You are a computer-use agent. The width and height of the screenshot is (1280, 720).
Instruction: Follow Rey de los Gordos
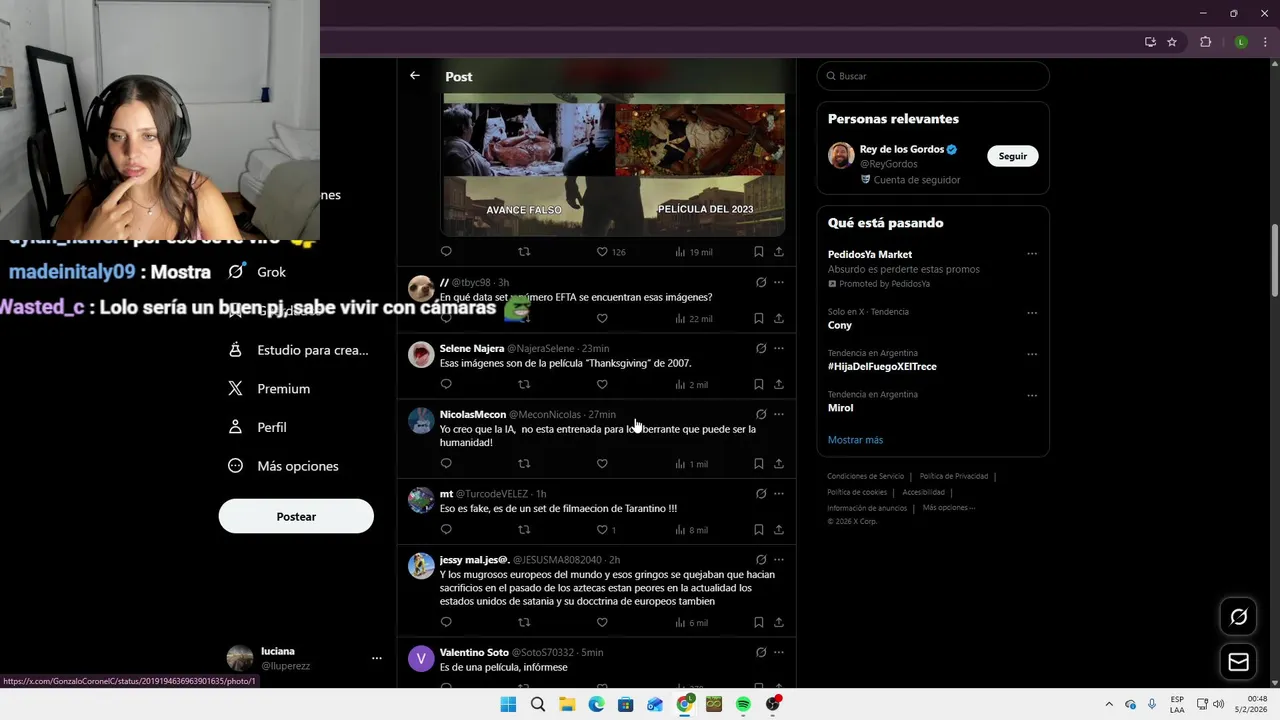click(x=1013, y=156)
